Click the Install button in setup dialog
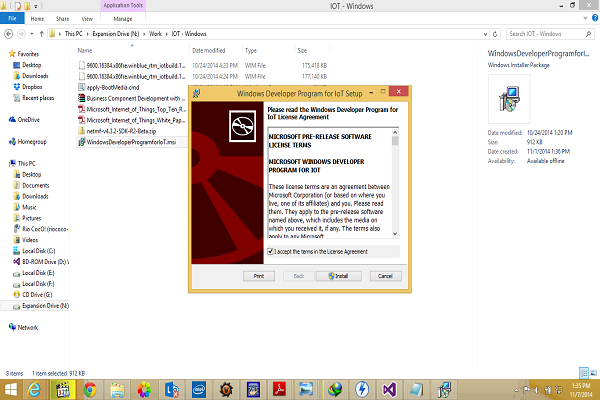Screen dimensions: 600x400 [x=339, y=276]
